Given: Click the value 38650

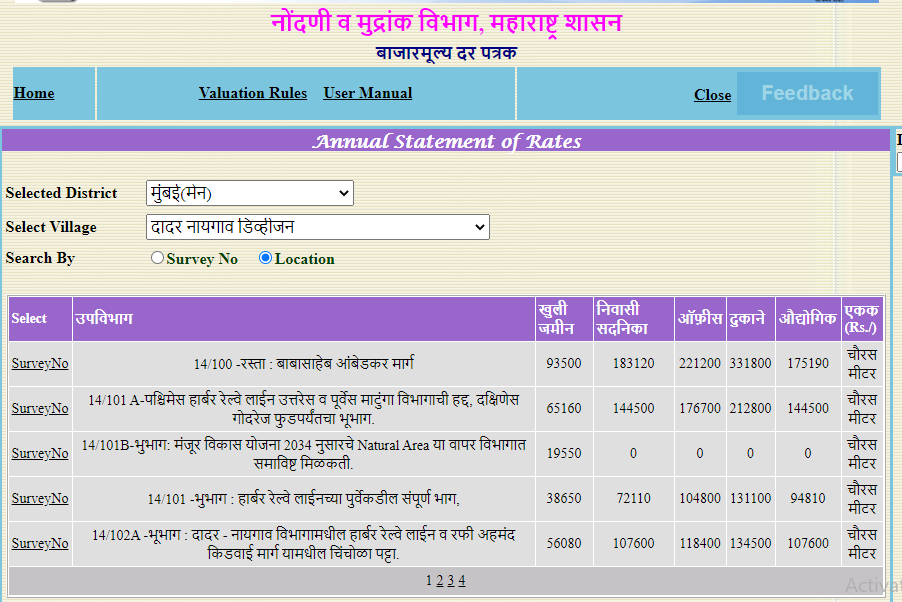Looking at the screenshot, I should pos(564,498).
